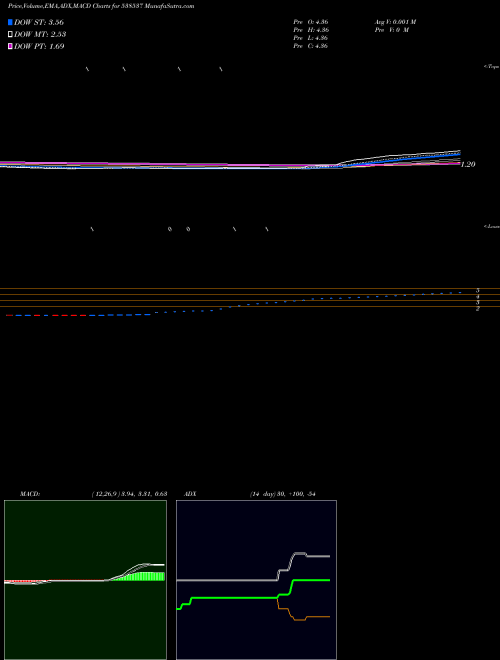Click the 'ADX' panel heading

point(190,494)
